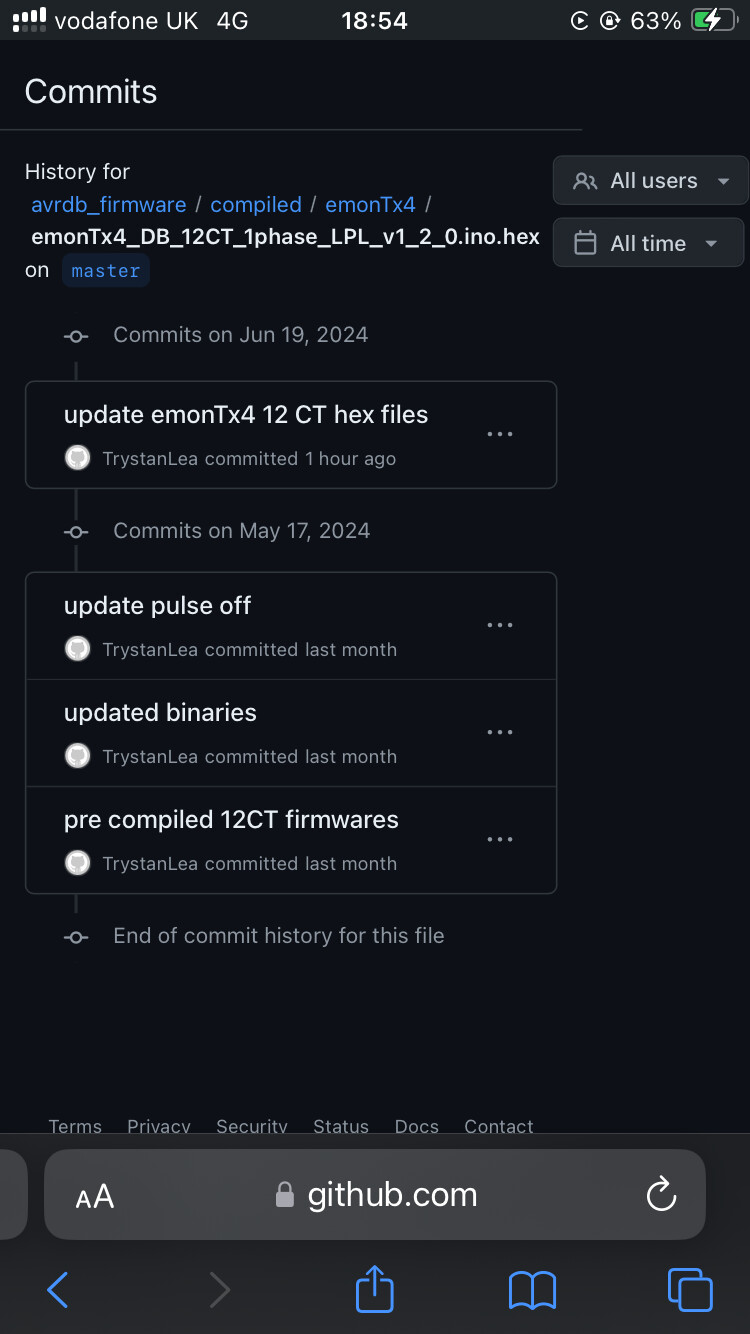Open Safari bookmarks book icon
The image size is (750, 1334).
[x=532, y=1290]
